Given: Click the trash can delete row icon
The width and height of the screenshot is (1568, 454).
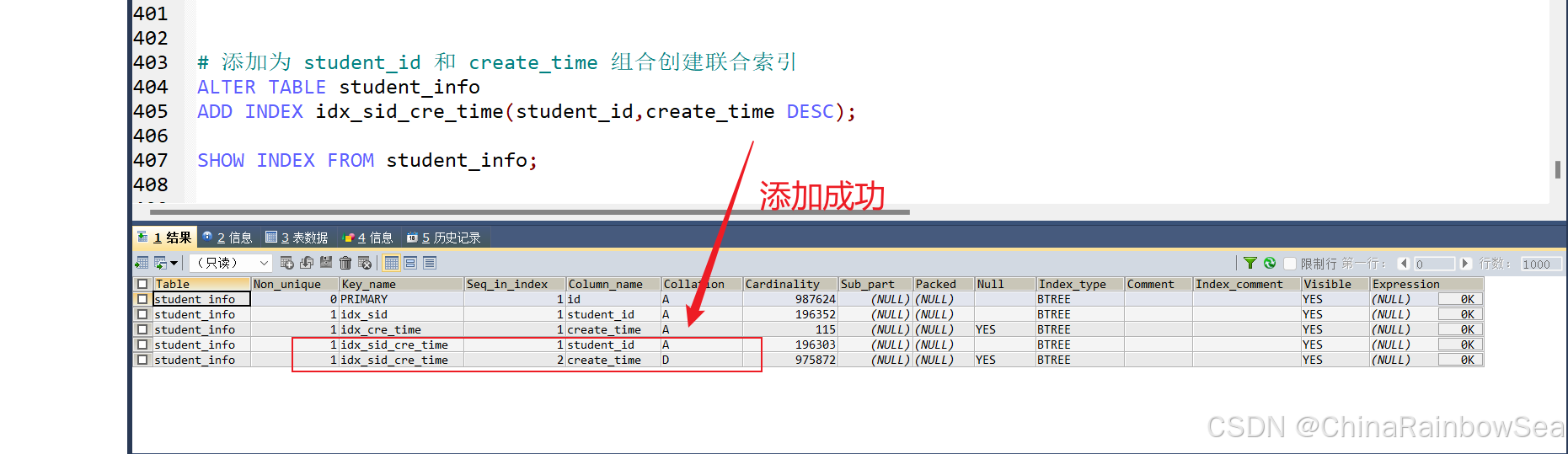Looking at the screenshot, I should point(345,264).
